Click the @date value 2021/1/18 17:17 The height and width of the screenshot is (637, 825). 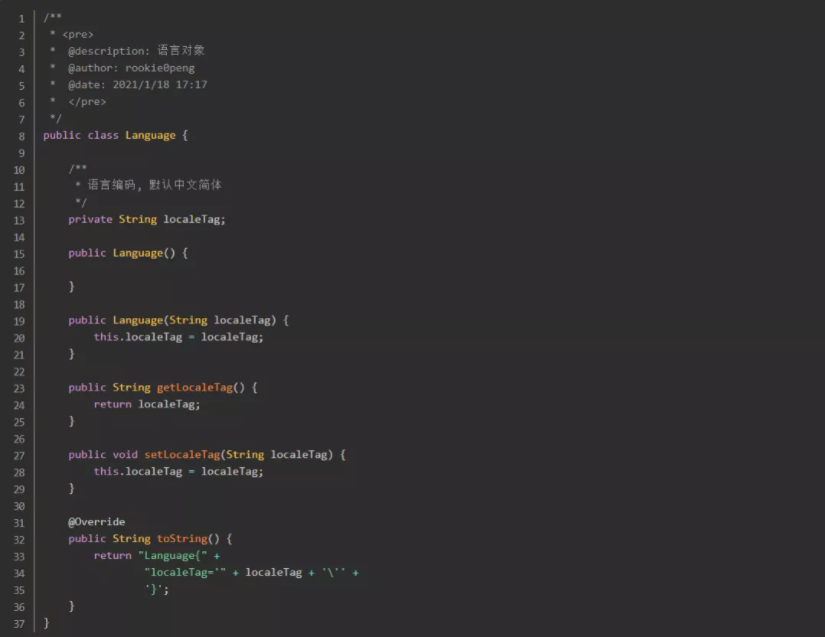(x=160, y=85)
